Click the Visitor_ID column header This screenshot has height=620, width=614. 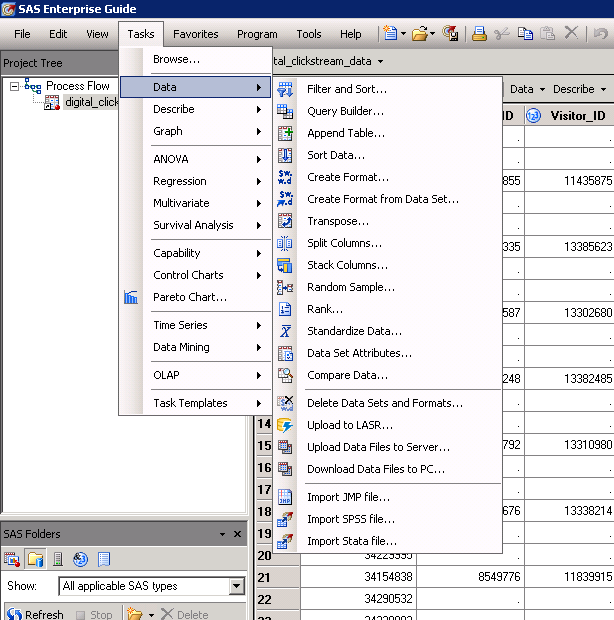point(577,116)
